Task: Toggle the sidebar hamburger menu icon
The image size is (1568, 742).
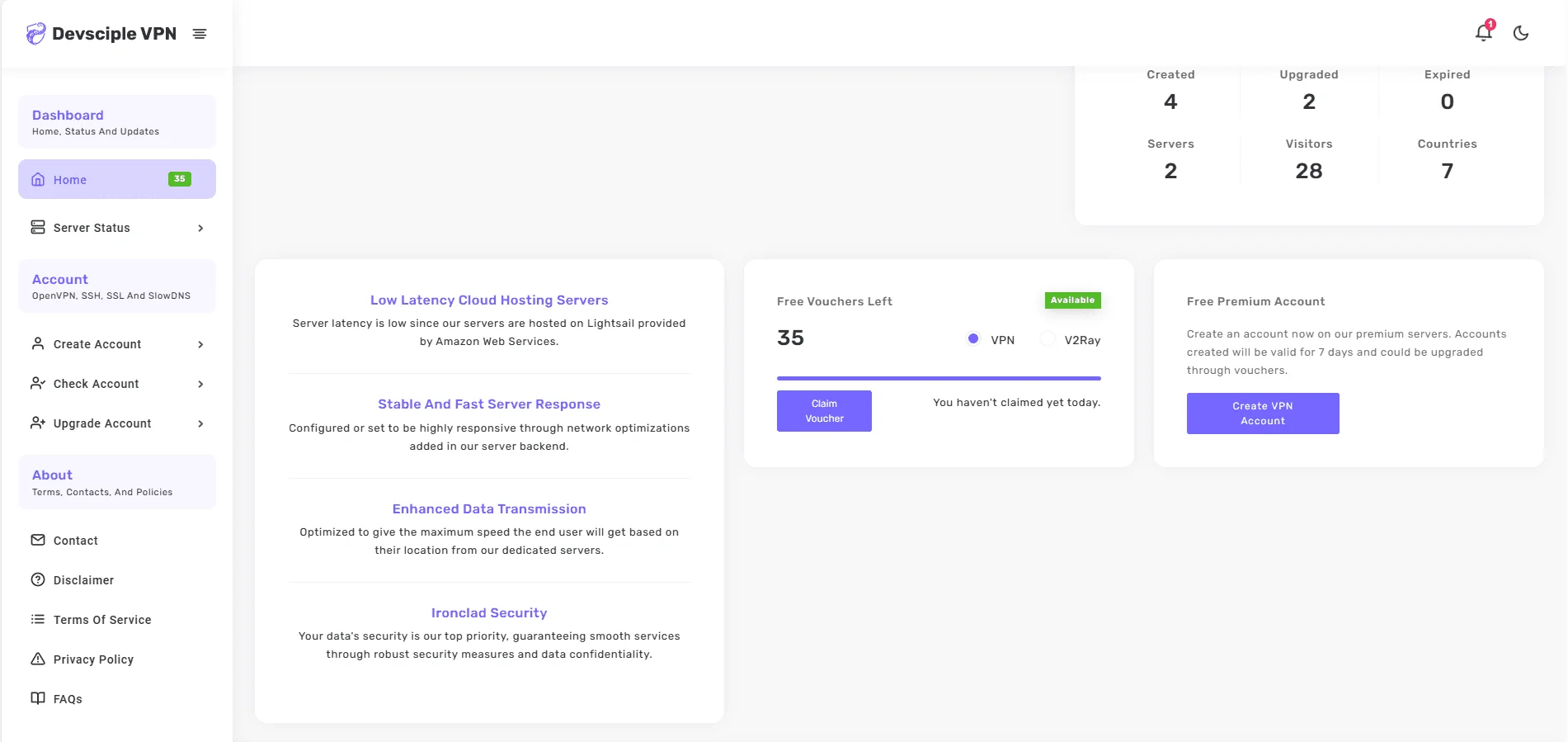Action: pos(200,34)
